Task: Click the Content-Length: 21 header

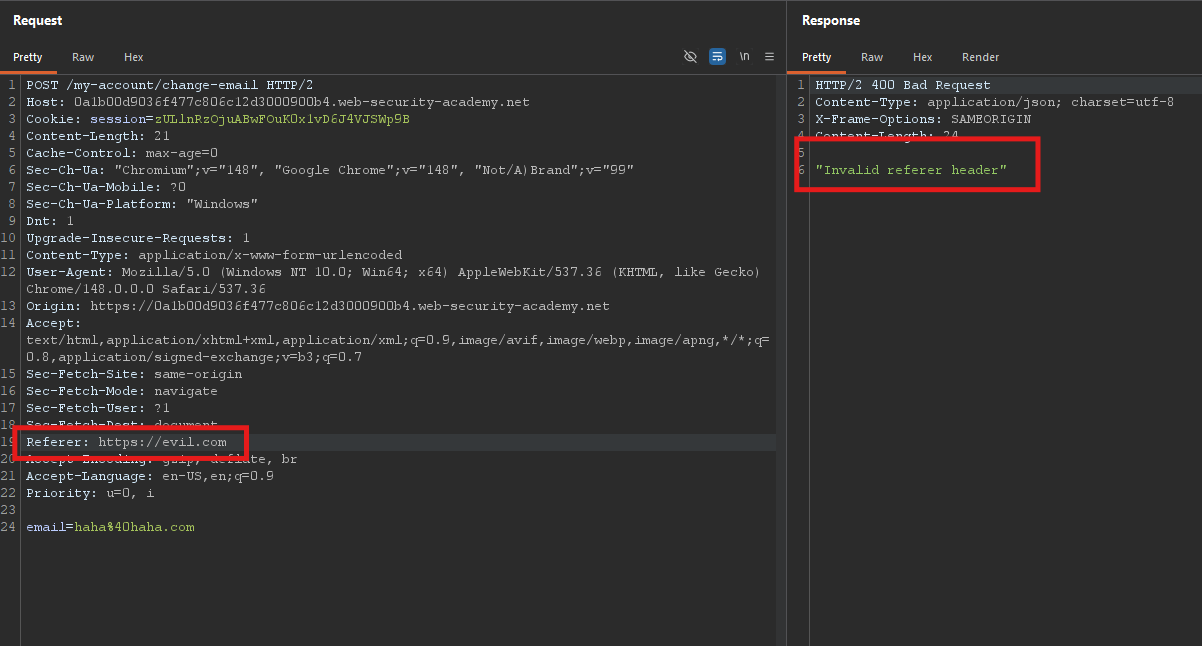Action: [98, 136]
